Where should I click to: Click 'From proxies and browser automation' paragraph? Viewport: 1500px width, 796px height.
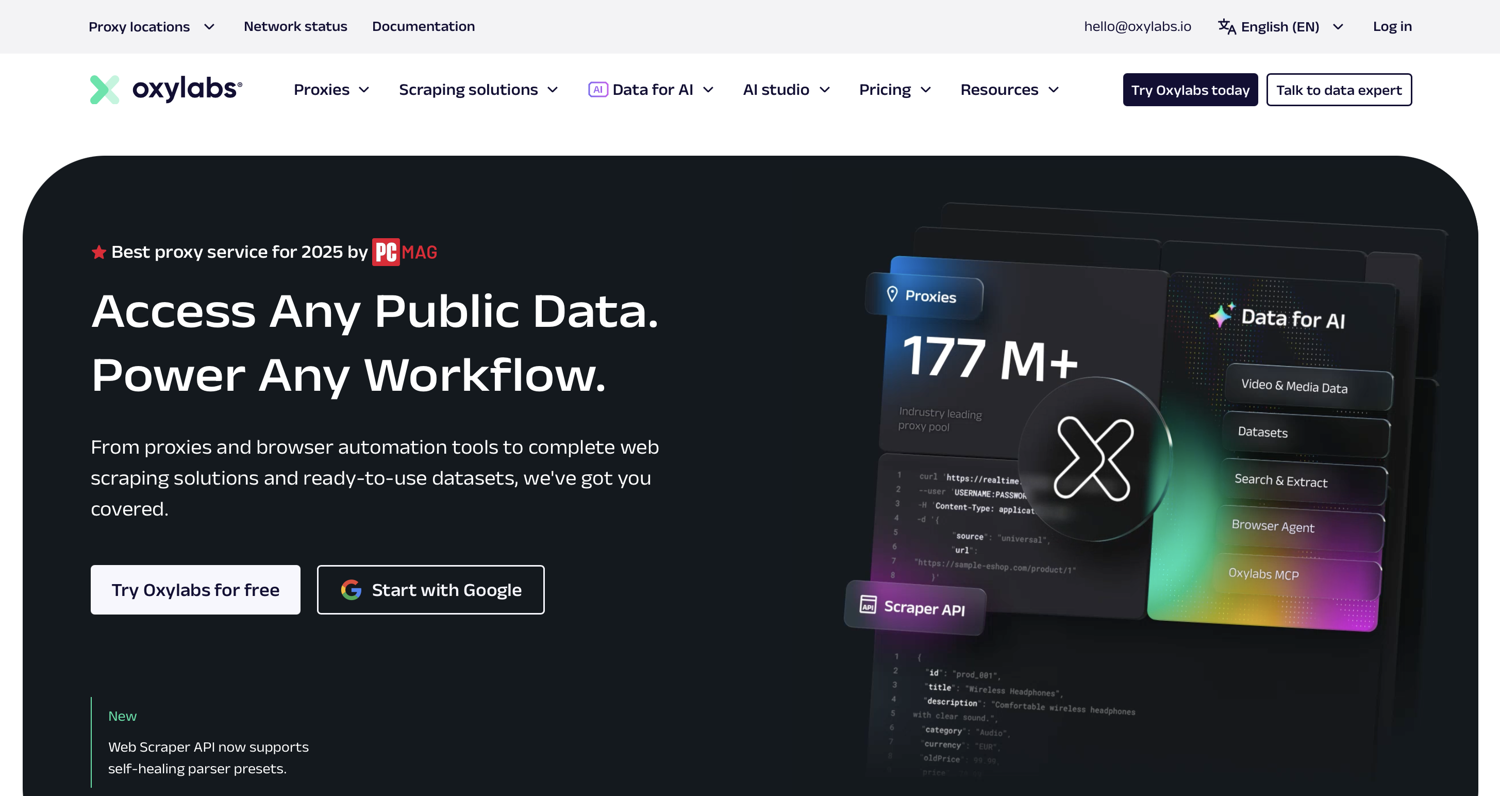coord(375,478)
